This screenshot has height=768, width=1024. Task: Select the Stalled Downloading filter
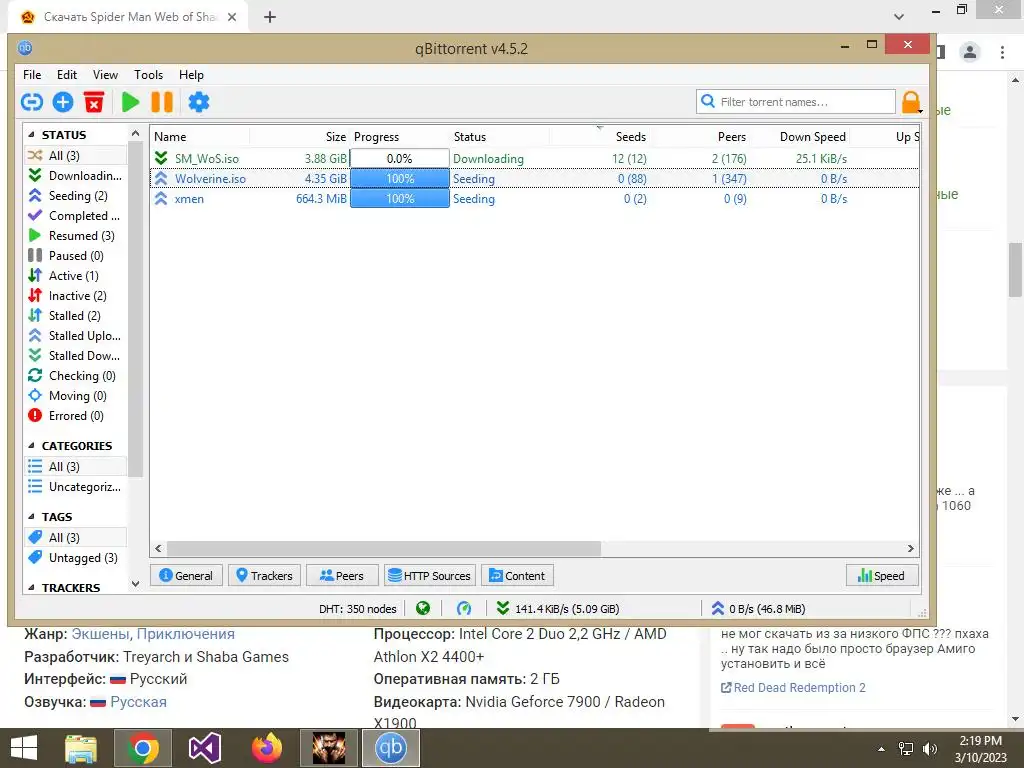pos(76,356)
